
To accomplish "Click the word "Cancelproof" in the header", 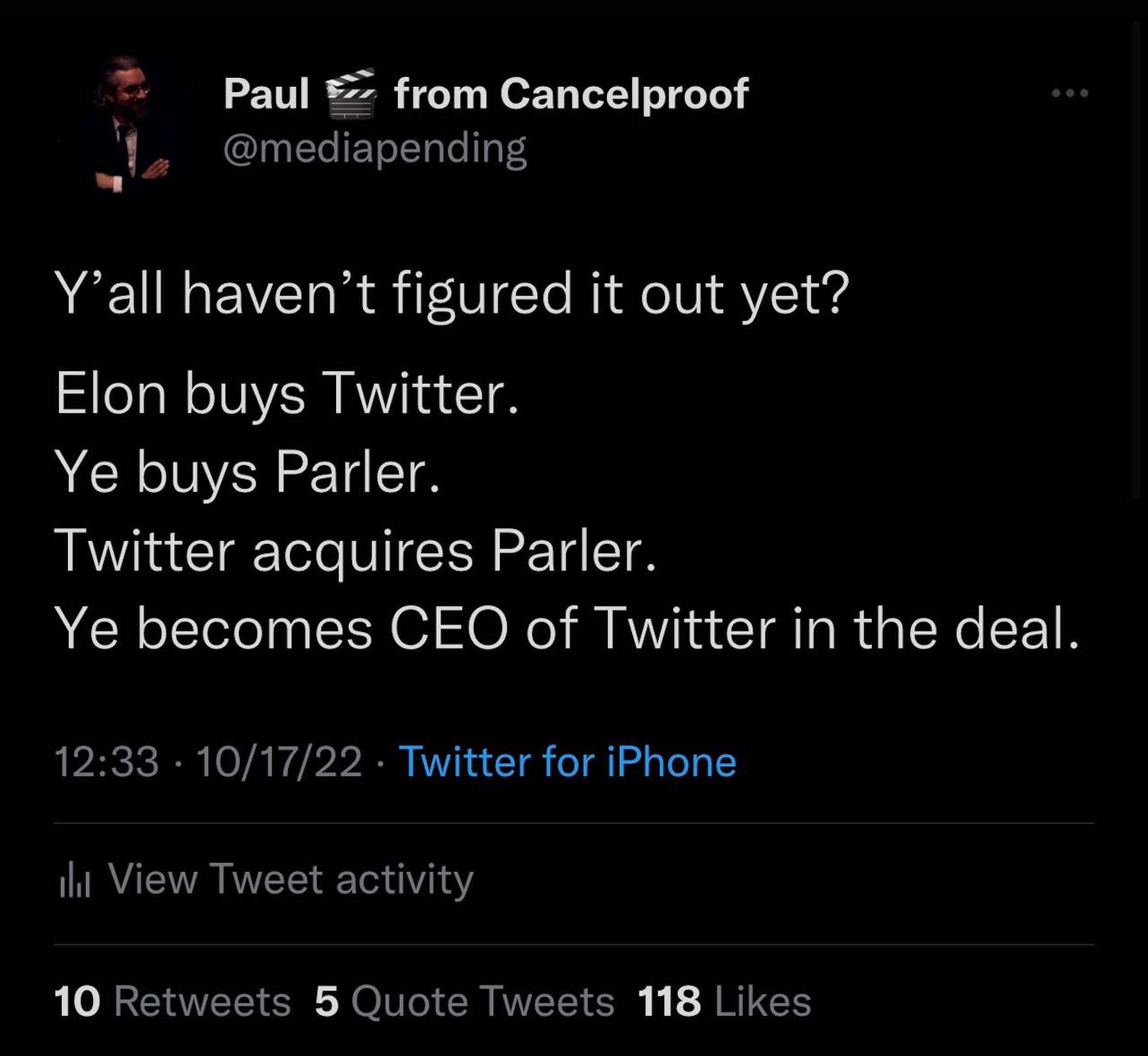I will (624, 93).
